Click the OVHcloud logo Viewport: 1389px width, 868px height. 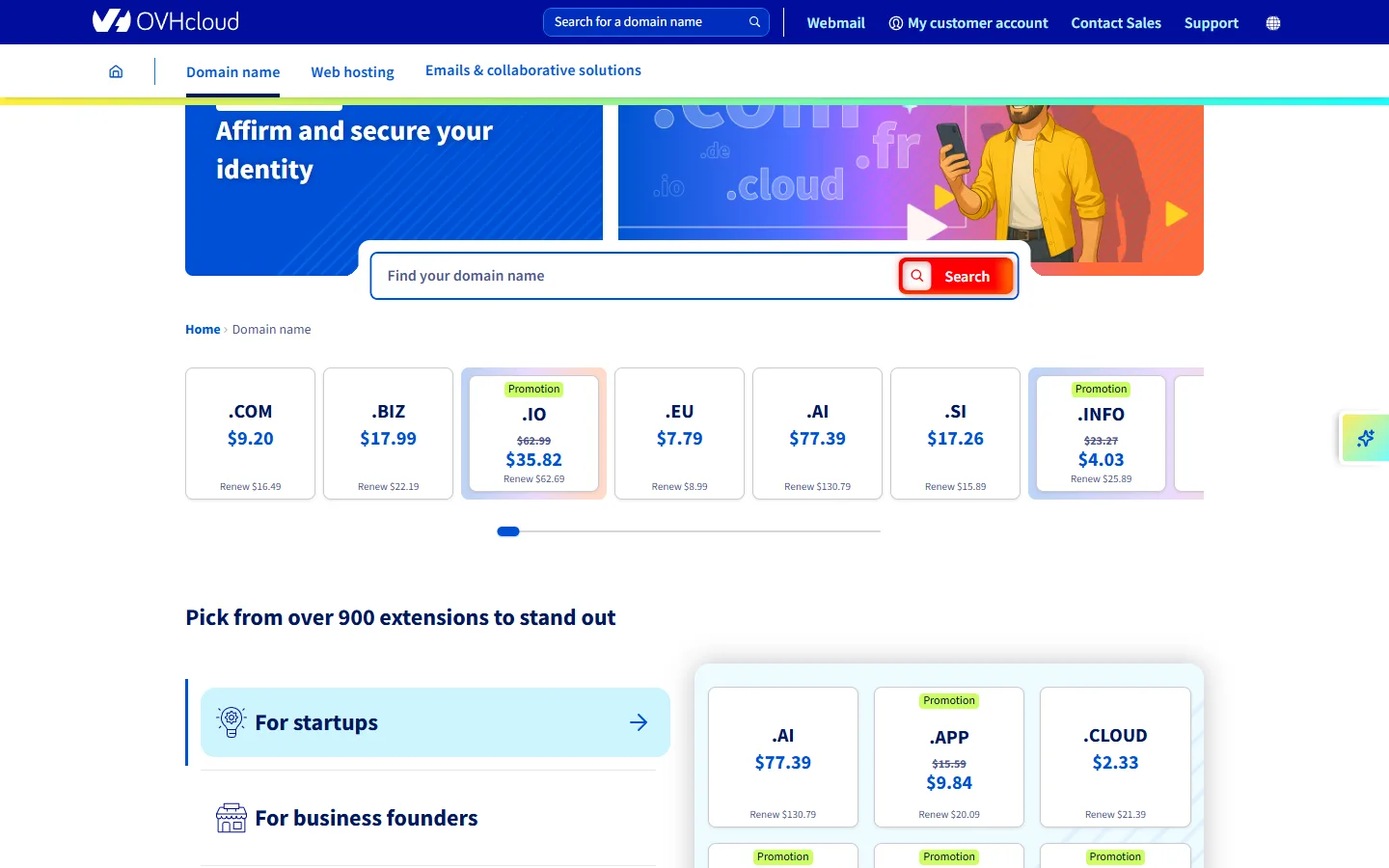tap(166, 21)
